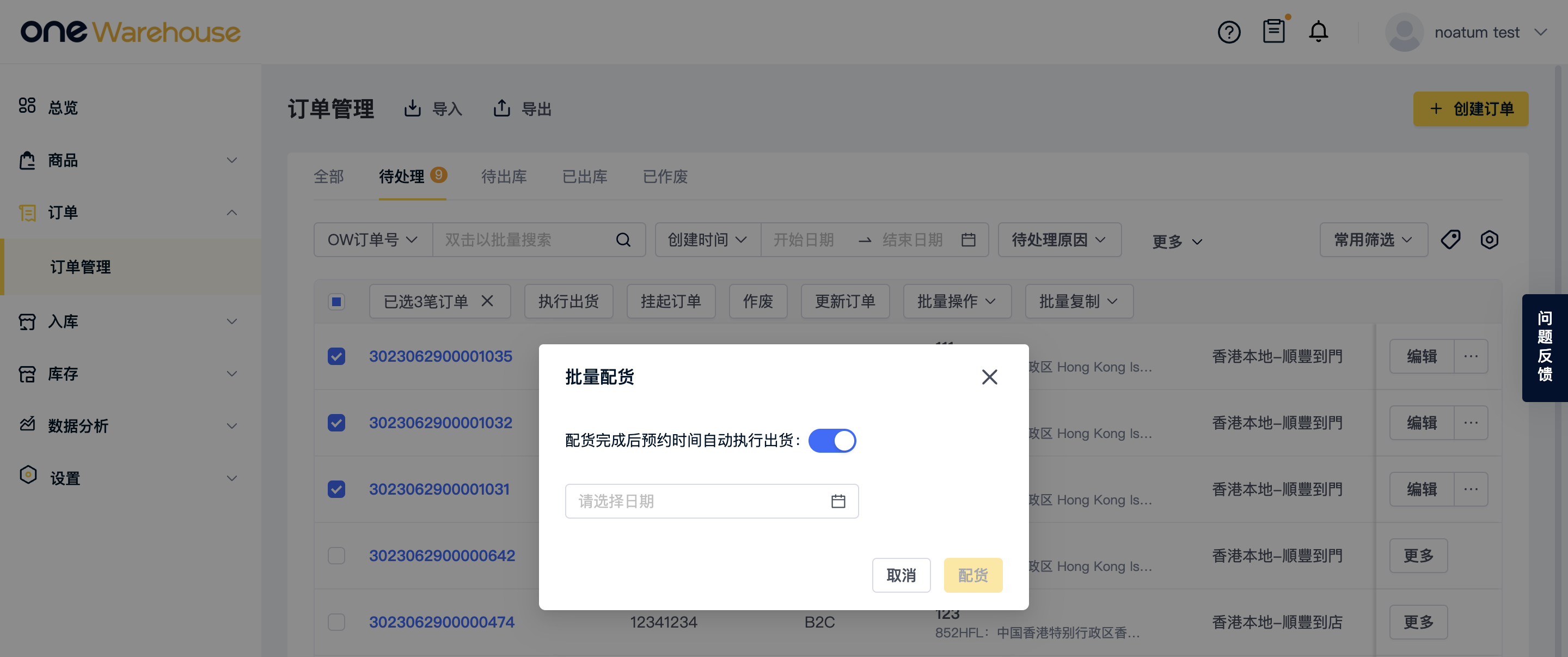Clear selection with the X icon

[x=487, y=301]
